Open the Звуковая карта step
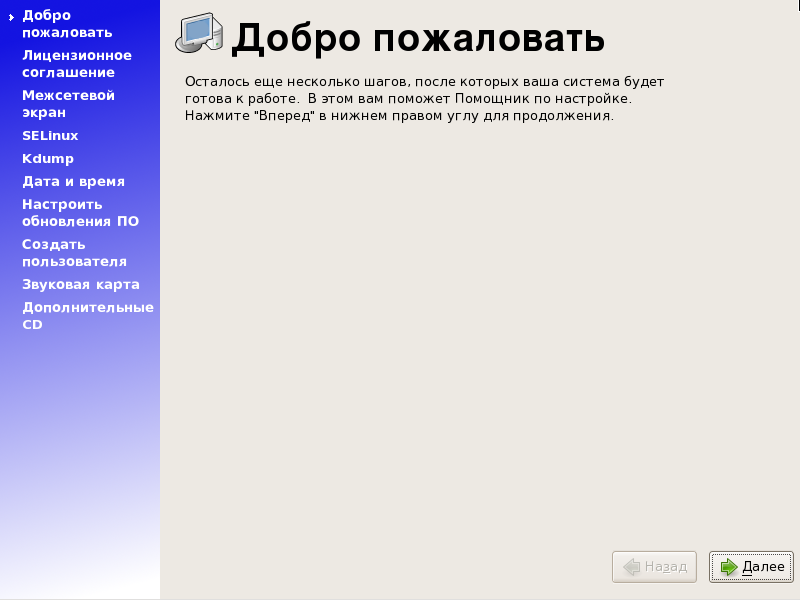The height and width of the screenshot is (600, 800). [x=80, y=284]
